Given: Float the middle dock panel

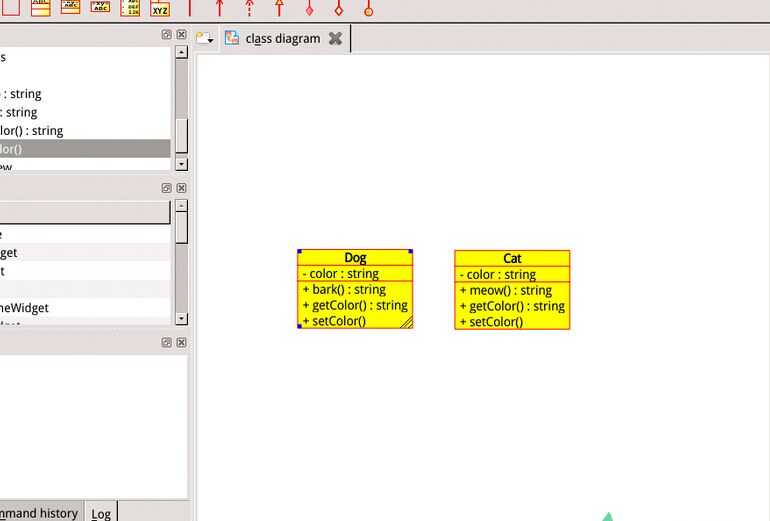Looking at the screenshot, I should coord(166,188).
